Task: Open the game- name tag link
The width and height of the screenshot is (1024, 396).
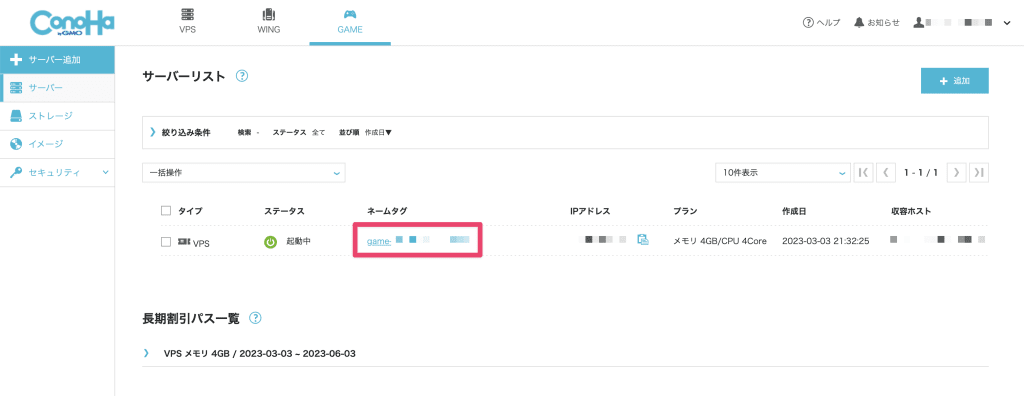Action: pyautogui.click(x=418, y=241)
